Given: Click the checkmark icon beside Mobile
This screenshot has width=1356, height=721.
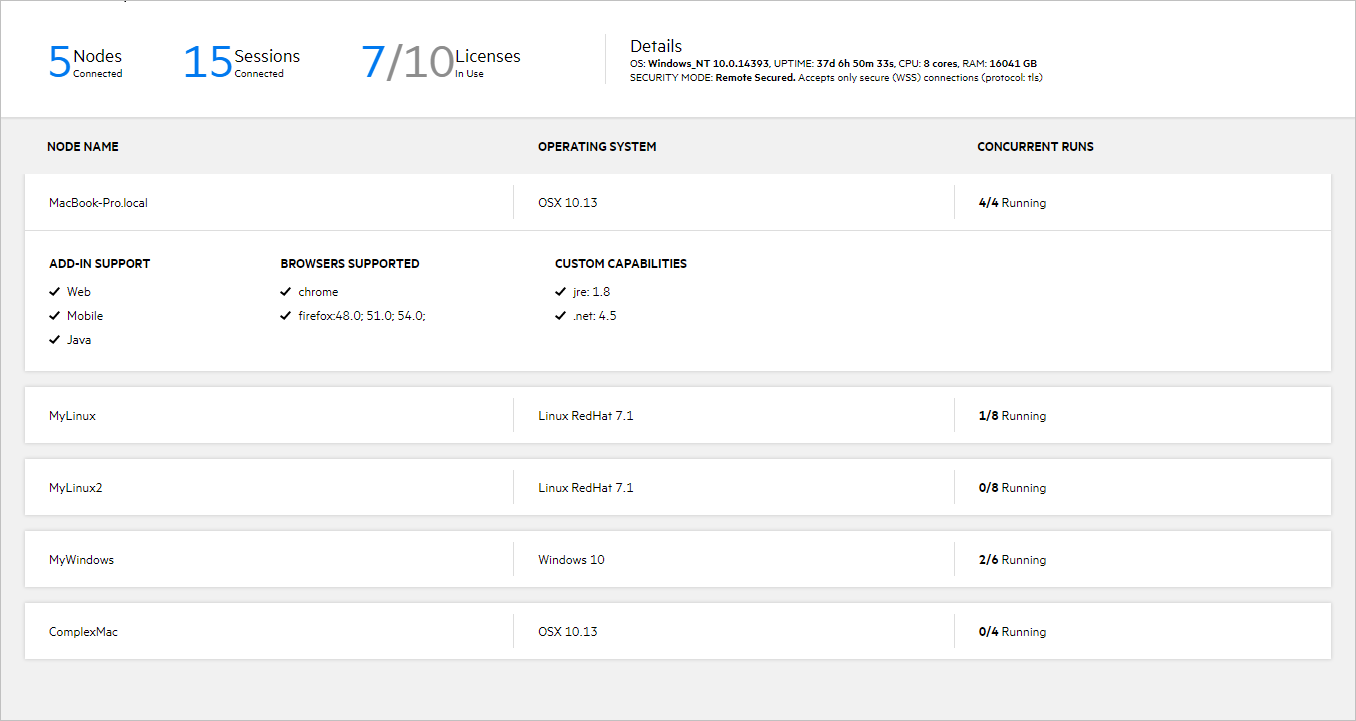Looking at the screenshot, I should pos(54,316).
